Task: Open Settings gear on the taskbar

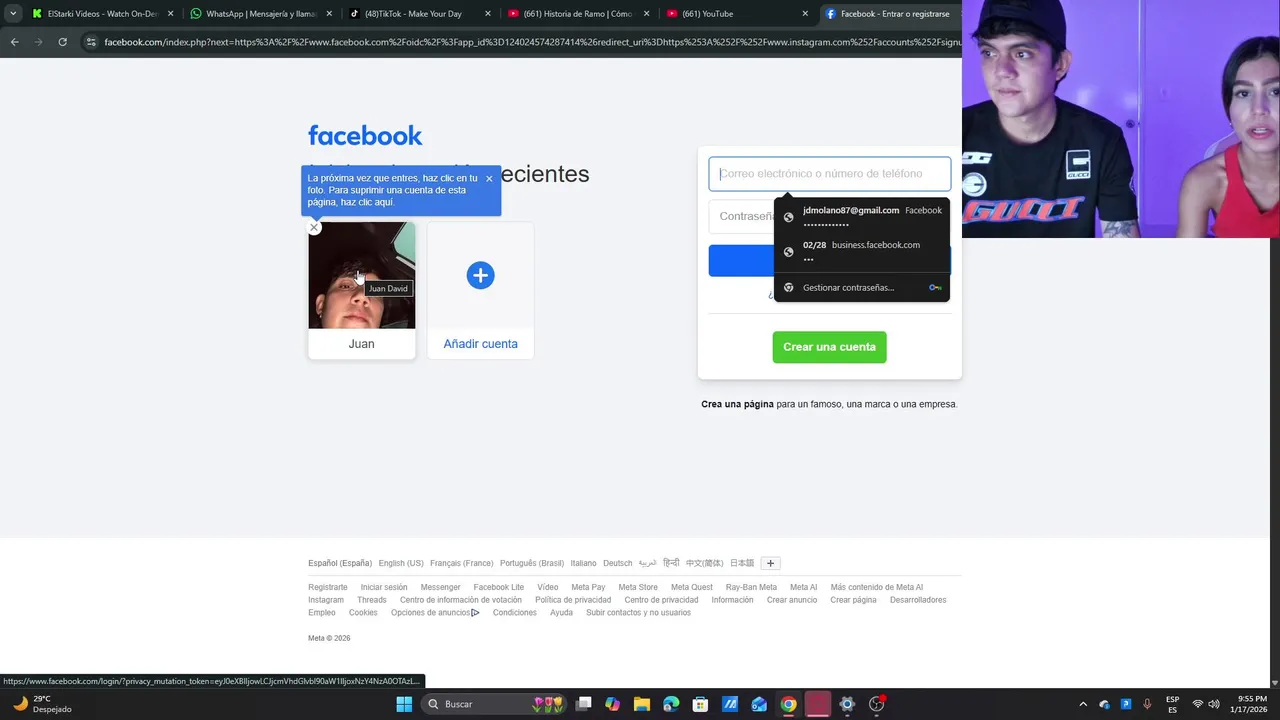Action: 847,704
